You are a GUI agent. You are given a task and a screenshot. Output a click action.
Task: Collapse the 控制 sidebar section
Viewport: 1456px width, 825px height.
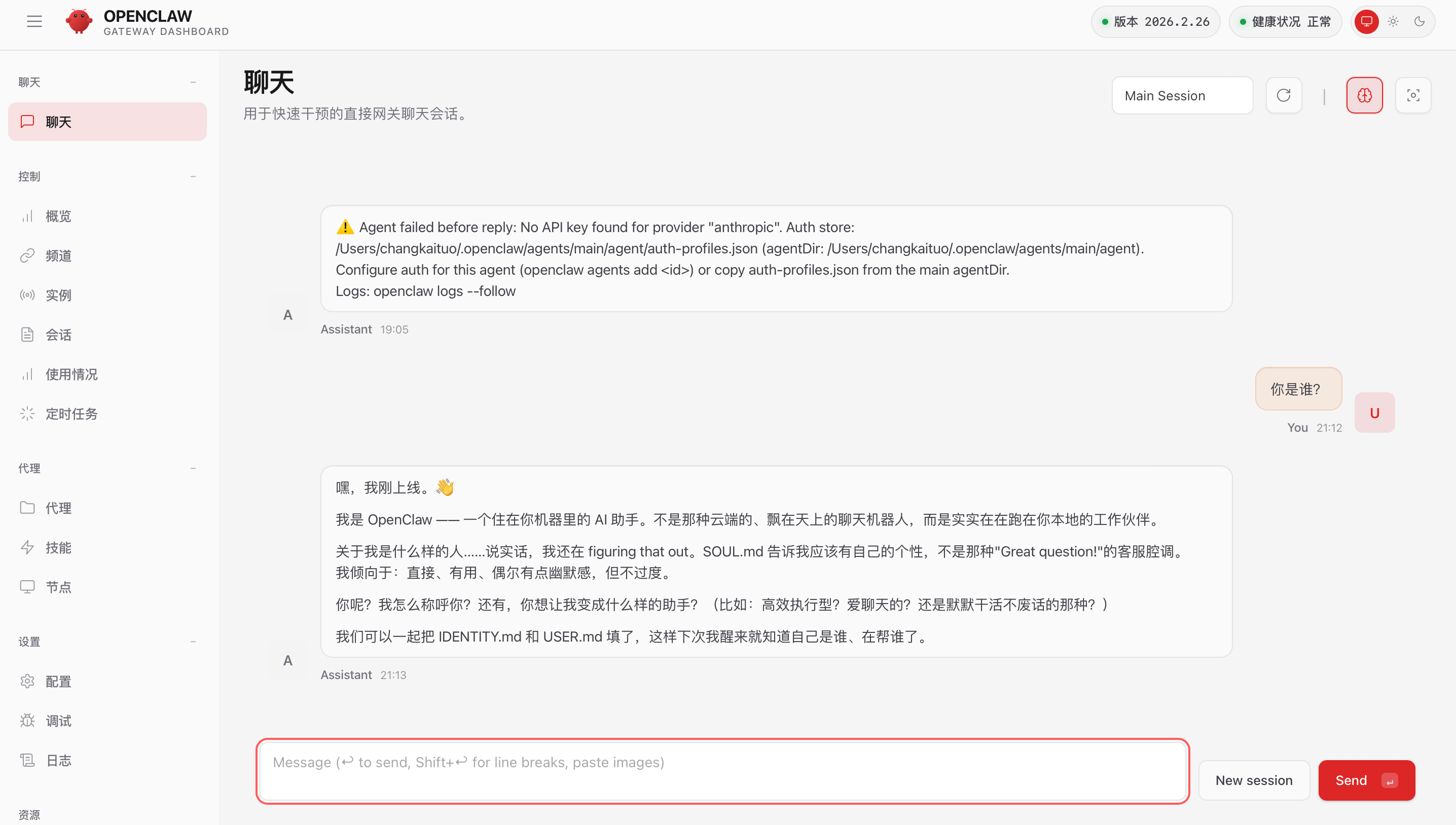click(193, 176)
